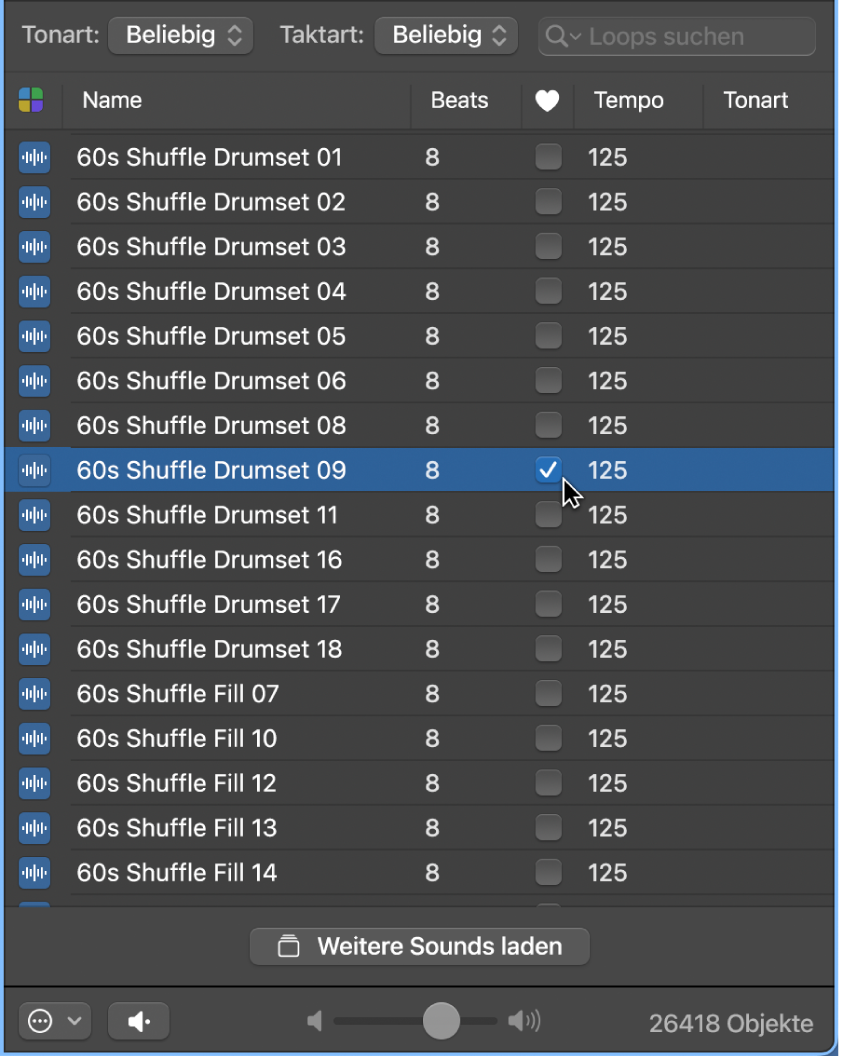Viewport: 841px width, 1056px height.
Task: Click audio waveform icon for Shuffle Fill 10
Action: coord(34,739)
